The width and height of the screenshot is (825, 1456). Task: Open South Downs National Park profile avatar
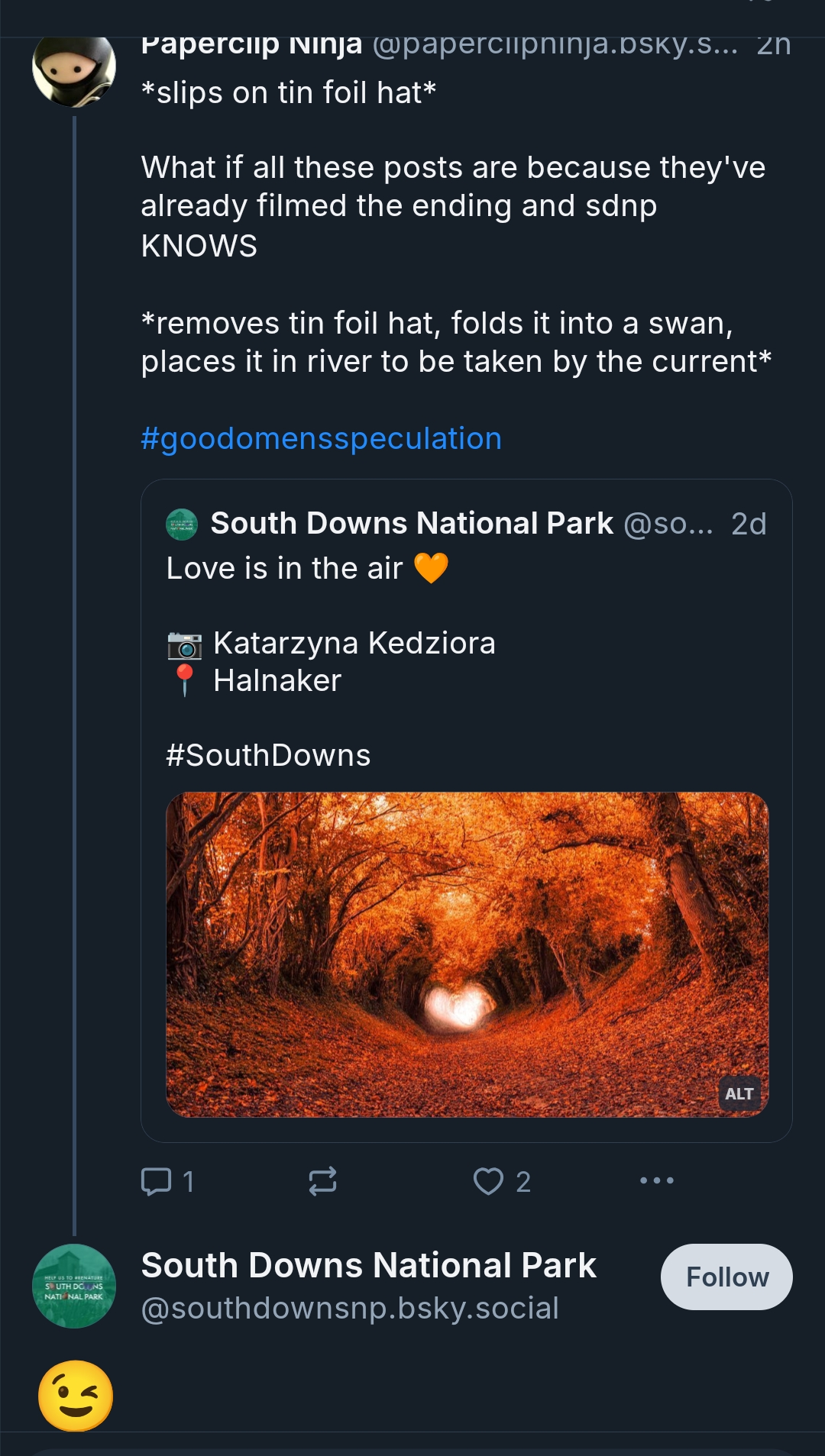click(74, 1287)
